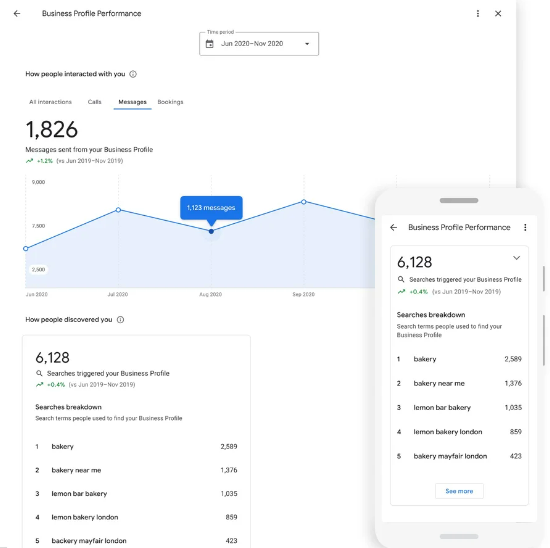550x548 pixels.
Task: Click the 2,589 count in desktop list
Action: click(229, 447)
